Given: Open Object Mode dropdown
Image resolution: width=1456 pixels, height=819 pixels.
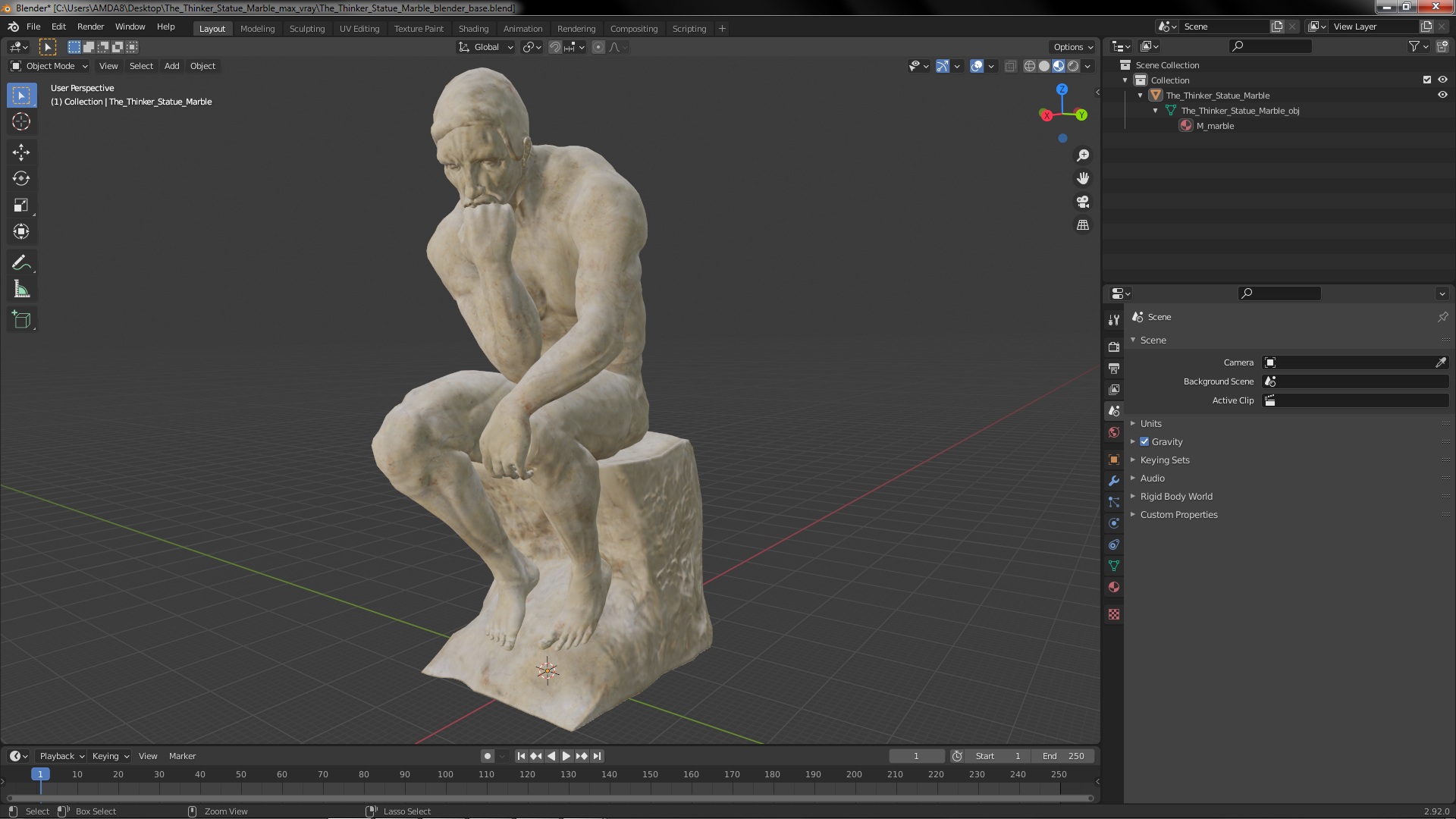Looking at the screenshot, I should tap(49, 67).
